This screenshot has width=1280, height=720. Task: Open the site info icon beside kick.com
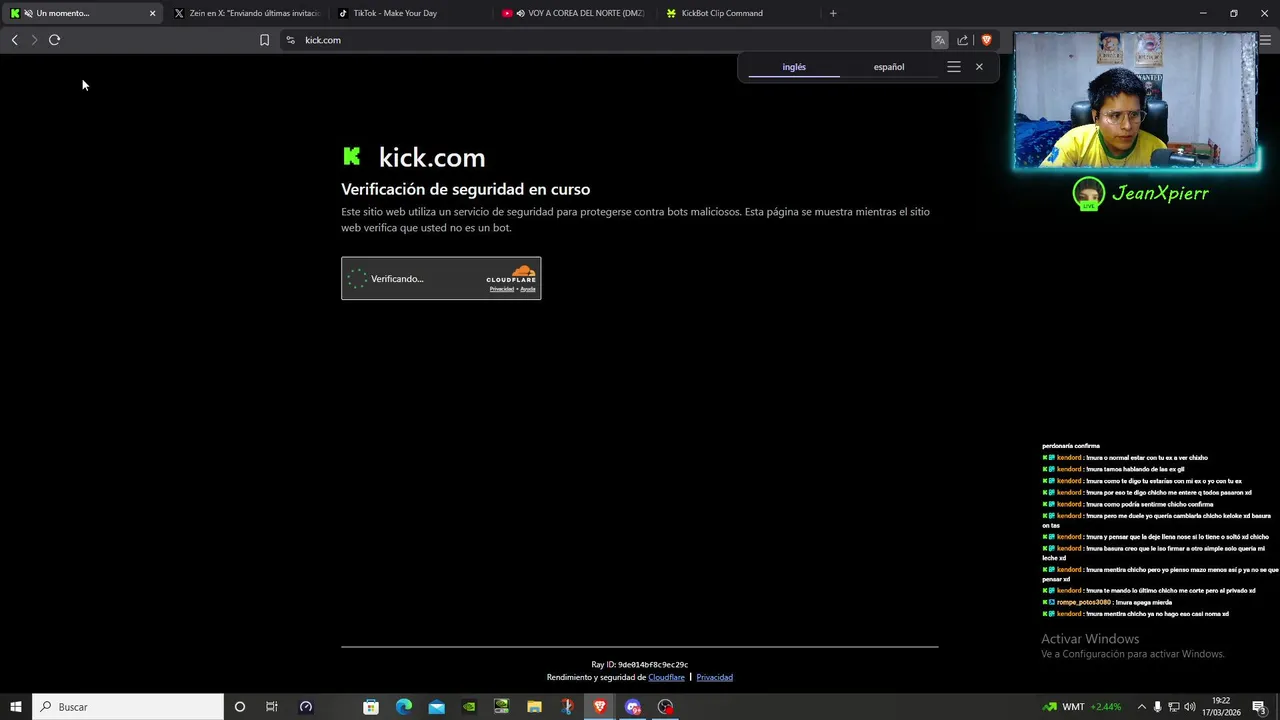click(290, 40)
